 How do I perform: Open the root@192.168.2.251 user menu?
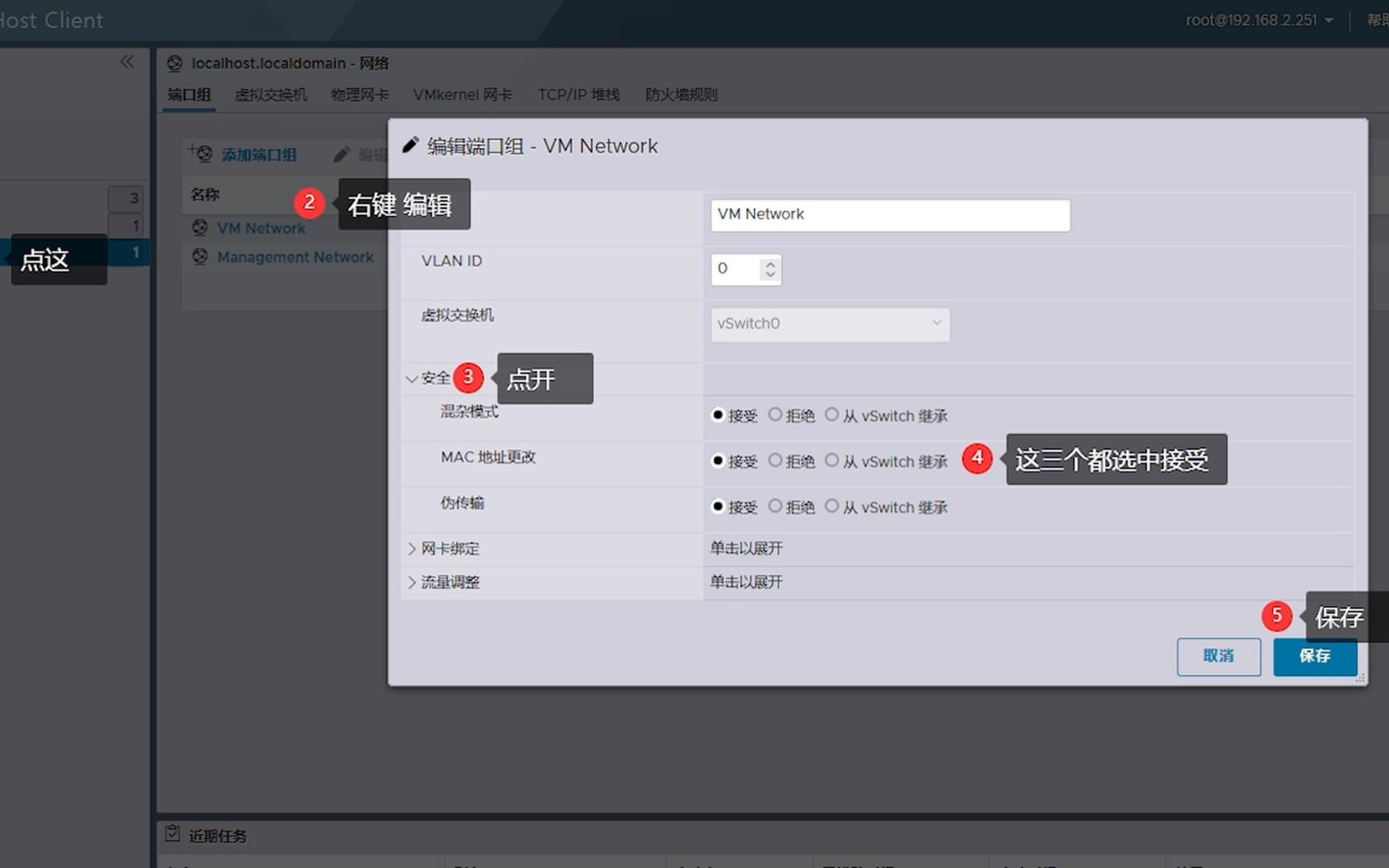(1259, 20)
